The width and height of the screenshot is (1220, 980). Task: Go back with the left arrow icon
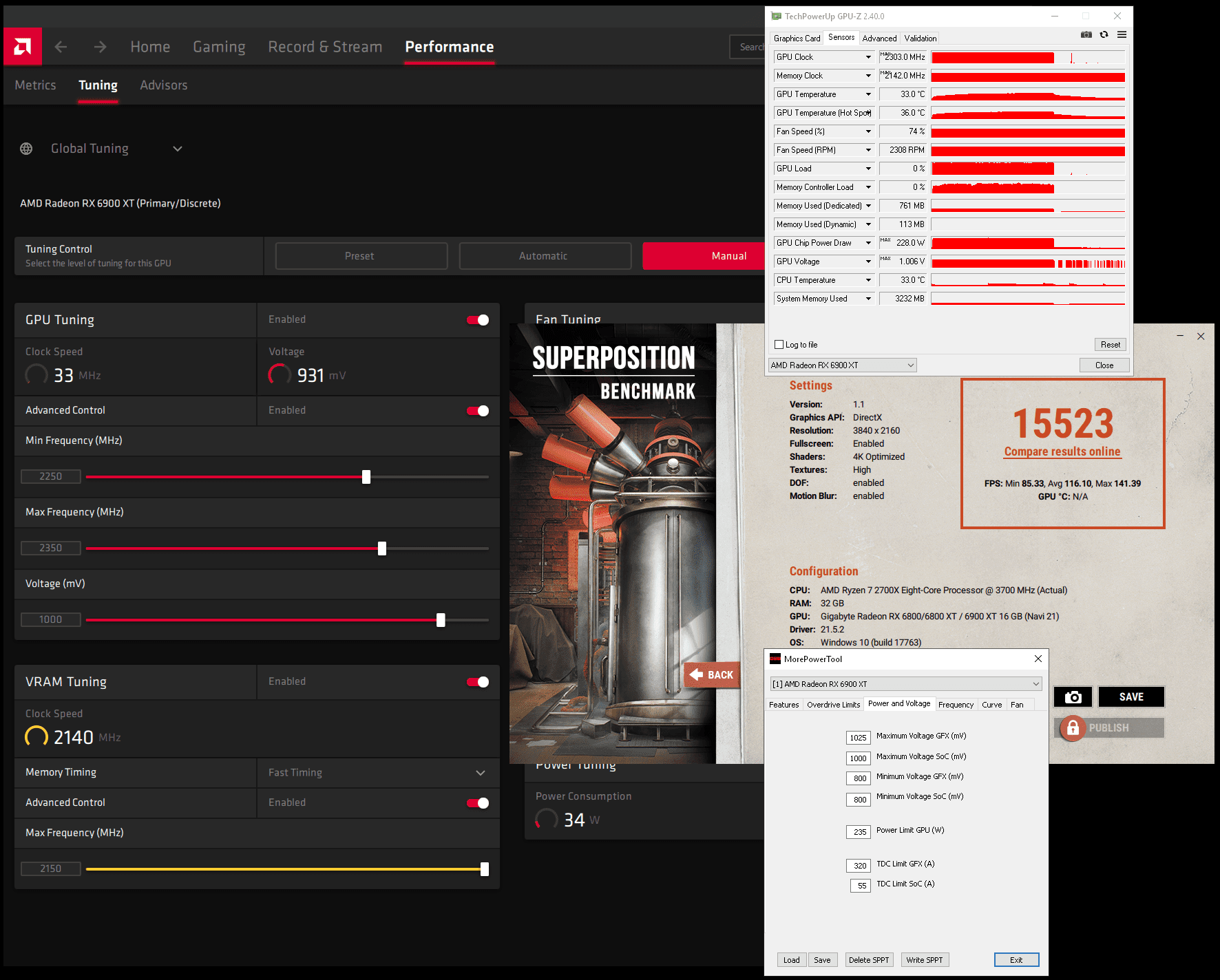[61, 47]
